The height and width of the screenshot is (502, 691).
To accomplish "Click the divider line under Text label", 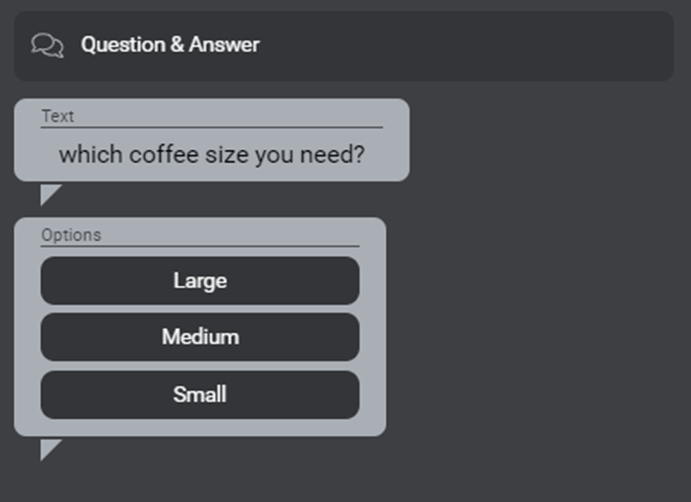I will 211,127.
